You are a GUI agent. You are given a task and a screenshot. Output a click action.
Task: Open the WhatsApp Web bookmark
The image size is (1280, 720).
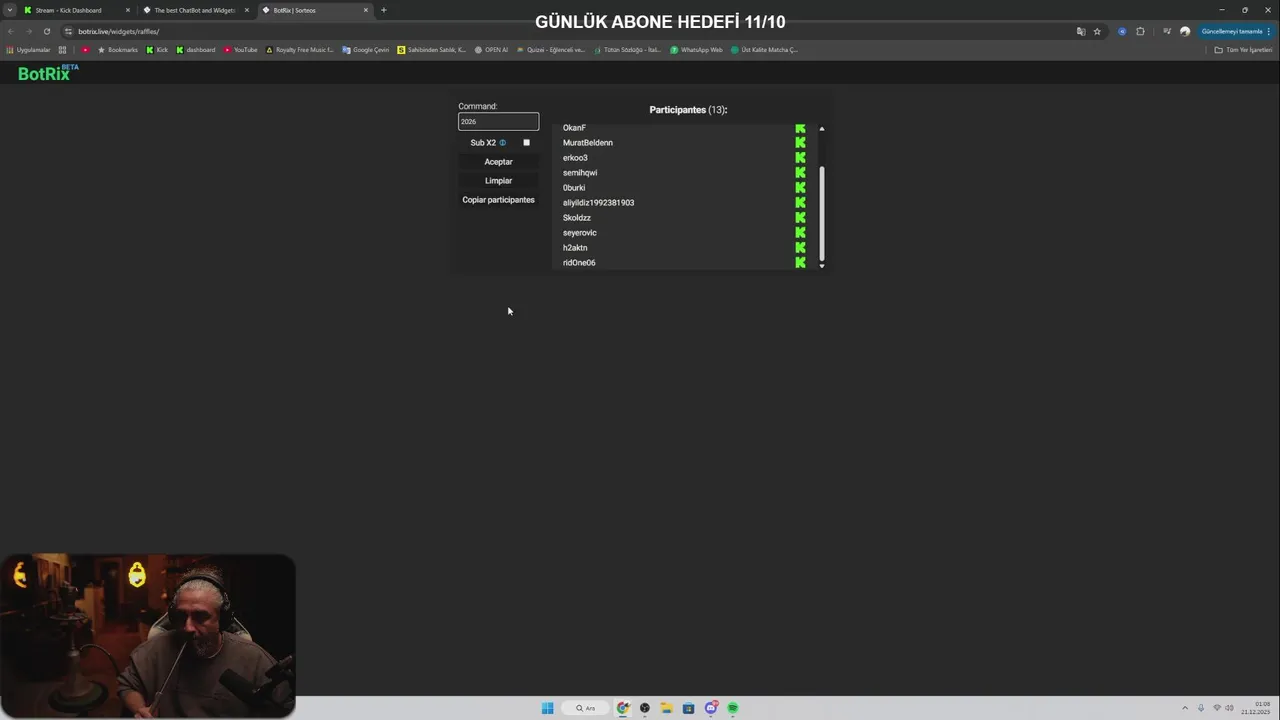click(x=696, y=50)
